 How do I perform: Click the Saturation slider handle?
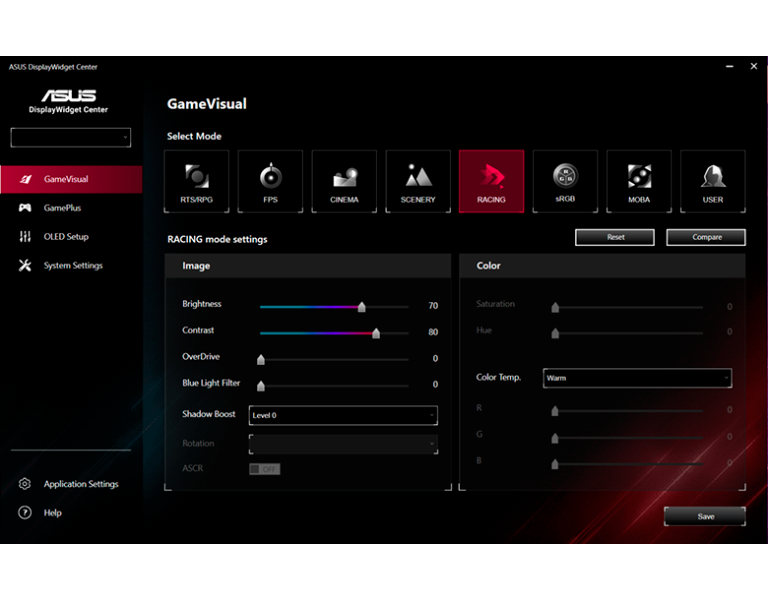(x=555, y=308)
